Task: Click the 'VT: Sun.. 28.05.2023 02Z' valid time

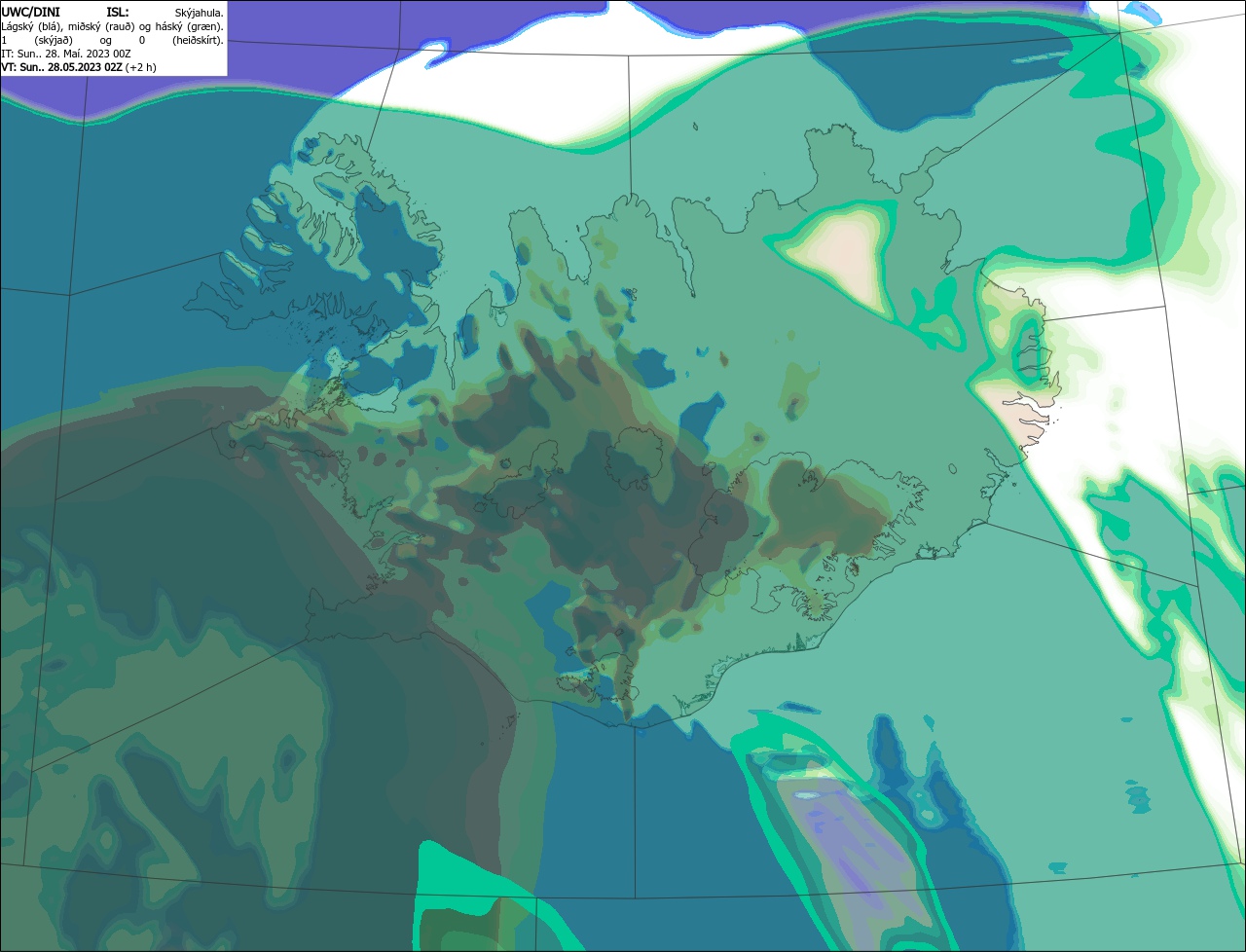Action: [61, 67]
